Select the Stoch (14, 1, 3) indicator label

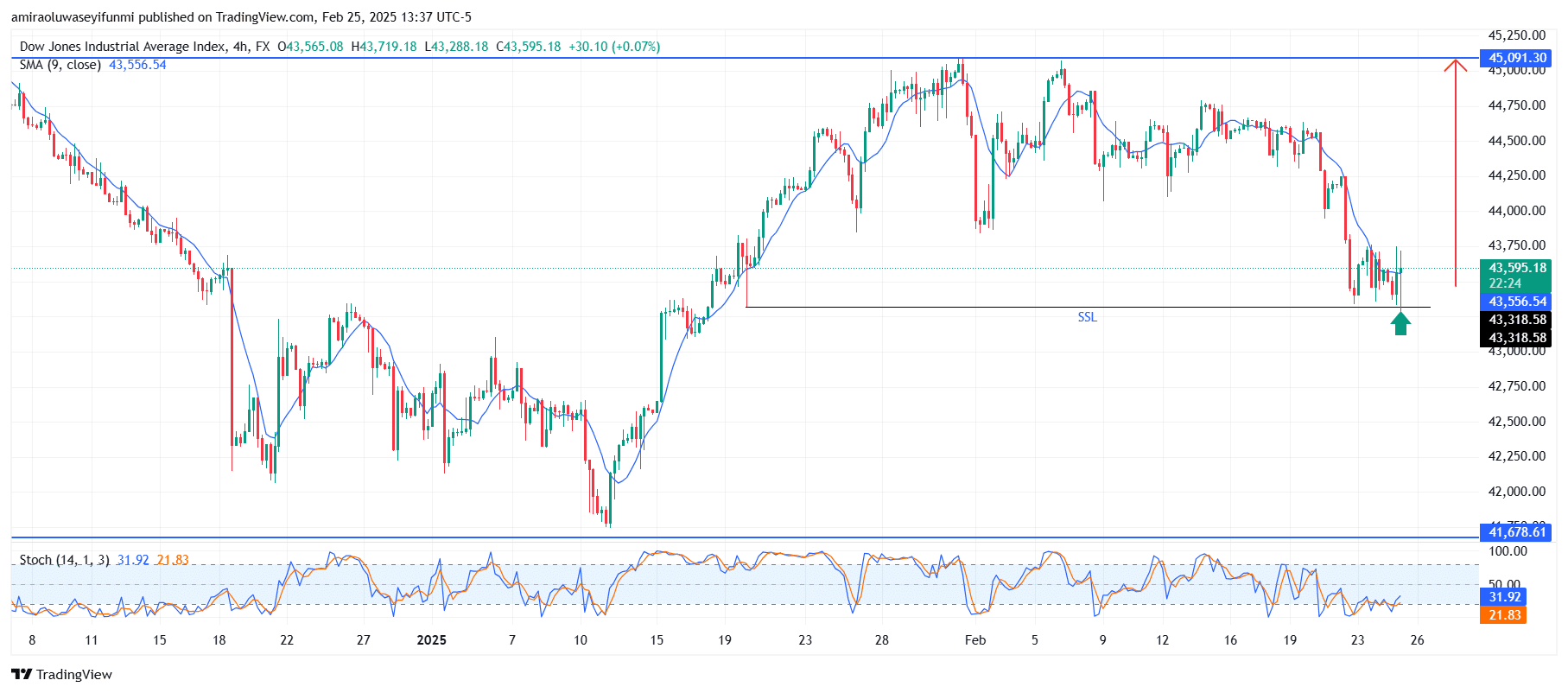click(65, 560)
